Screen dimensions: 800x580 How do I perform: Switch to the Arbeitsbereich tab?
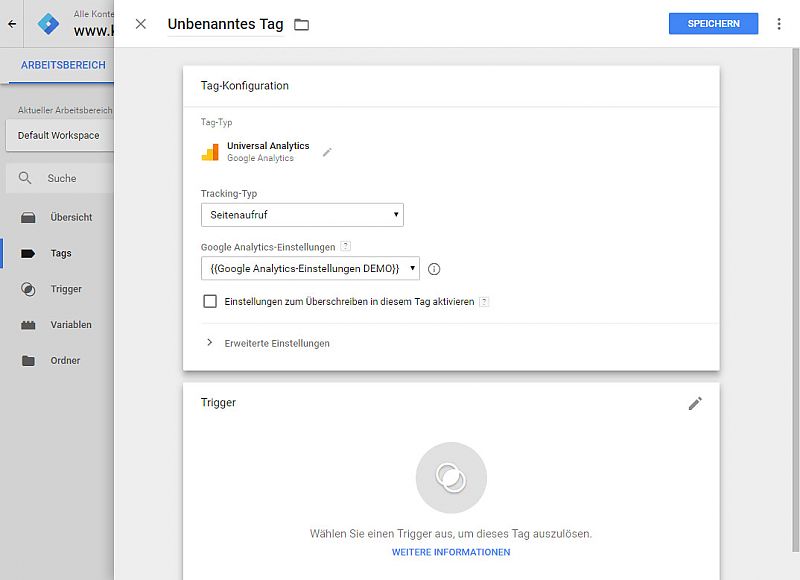(x=63, y=65)
